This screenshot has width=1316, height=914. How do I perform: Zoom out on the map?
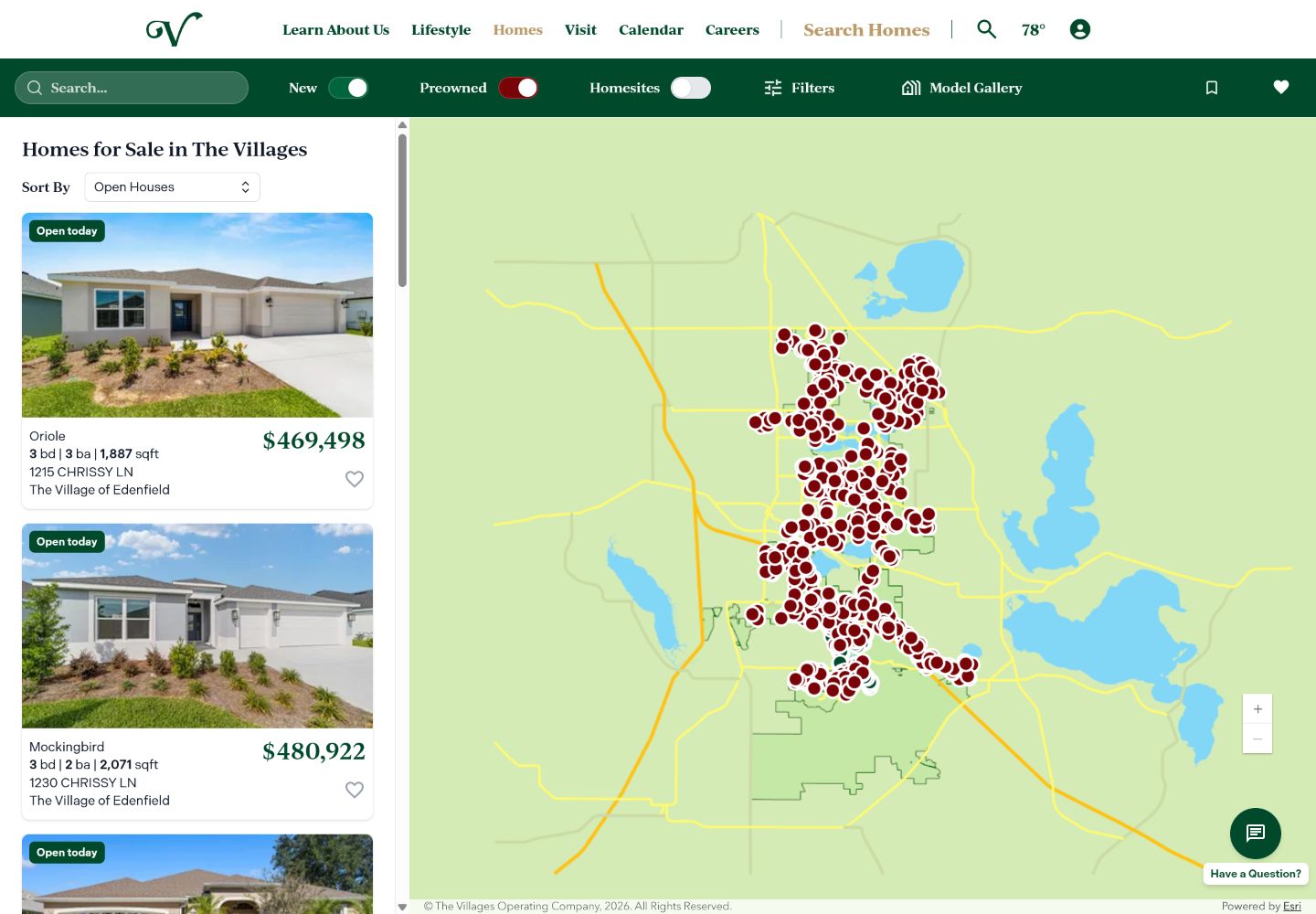[1258, 739]
